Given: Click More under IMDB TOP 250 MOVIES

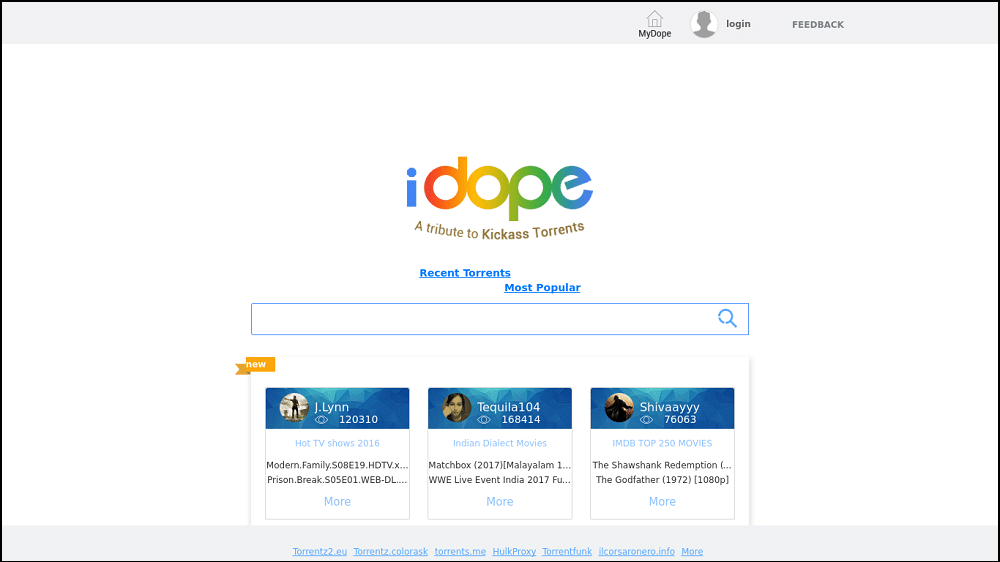Looking at the screenshot, I should pyautogui.click(x=662, y=501).
